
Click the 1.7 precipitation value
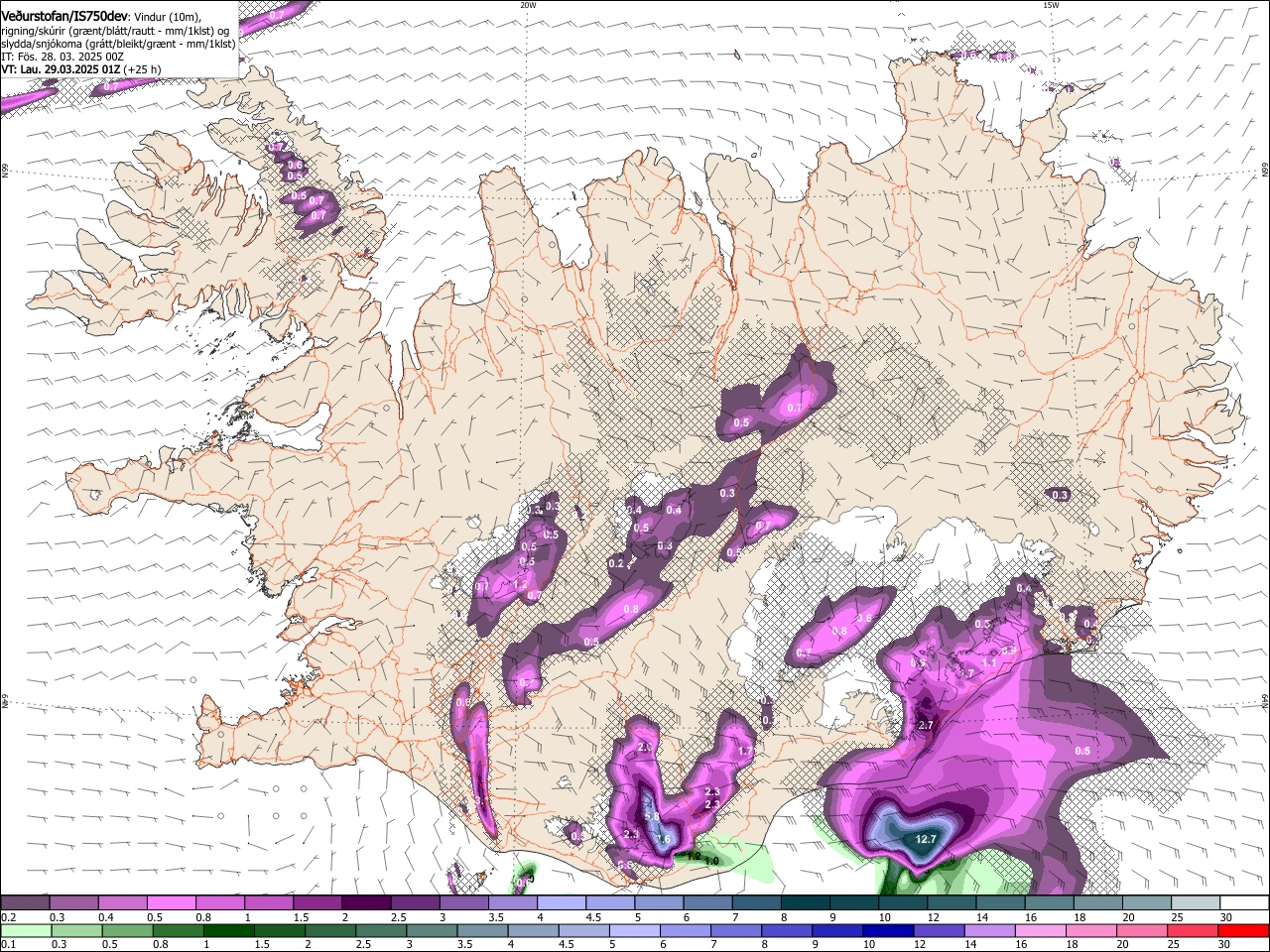(x=745, y=752)
